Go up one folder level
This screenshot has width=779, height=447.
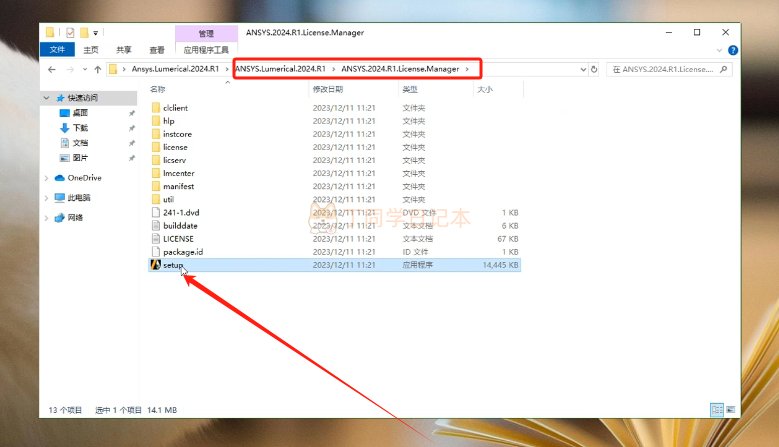(x=98, y=70)
